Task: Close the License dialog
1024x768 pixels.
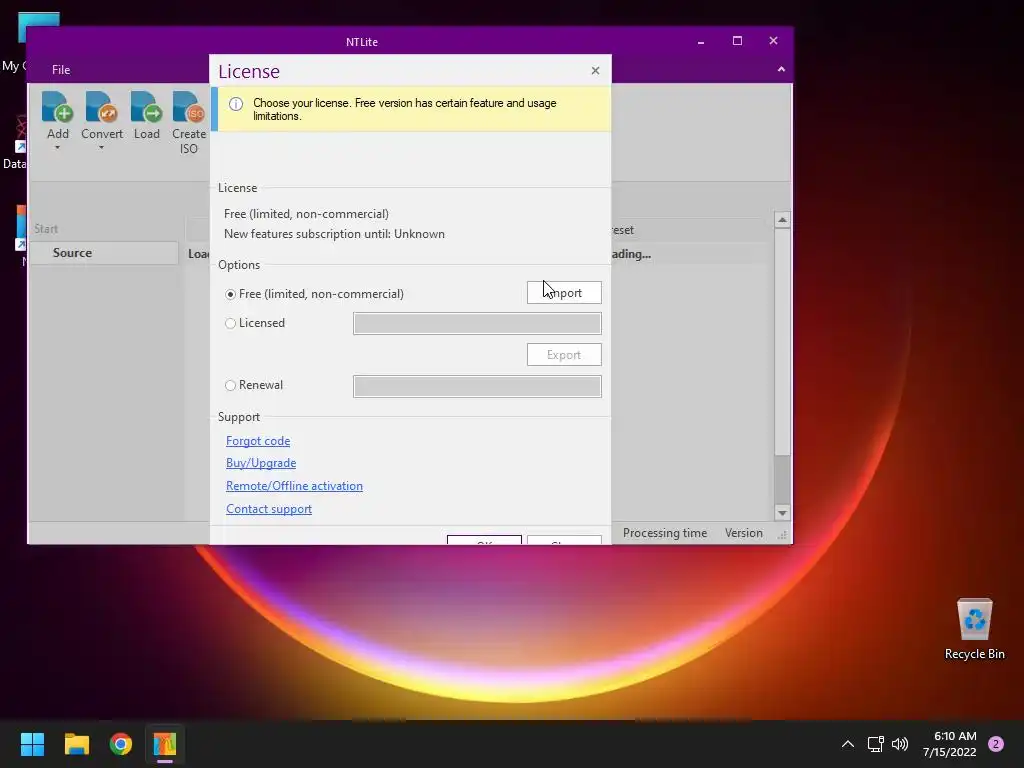Action: click(595, 71)
